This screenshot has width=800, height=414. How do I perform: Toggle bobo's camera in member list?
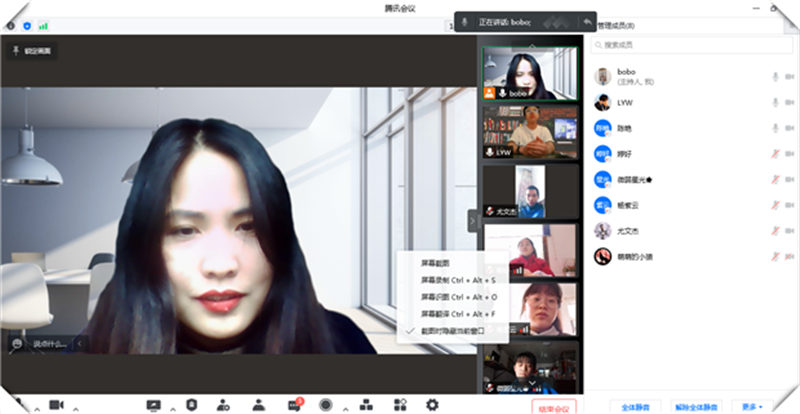(x=790, y=77)
